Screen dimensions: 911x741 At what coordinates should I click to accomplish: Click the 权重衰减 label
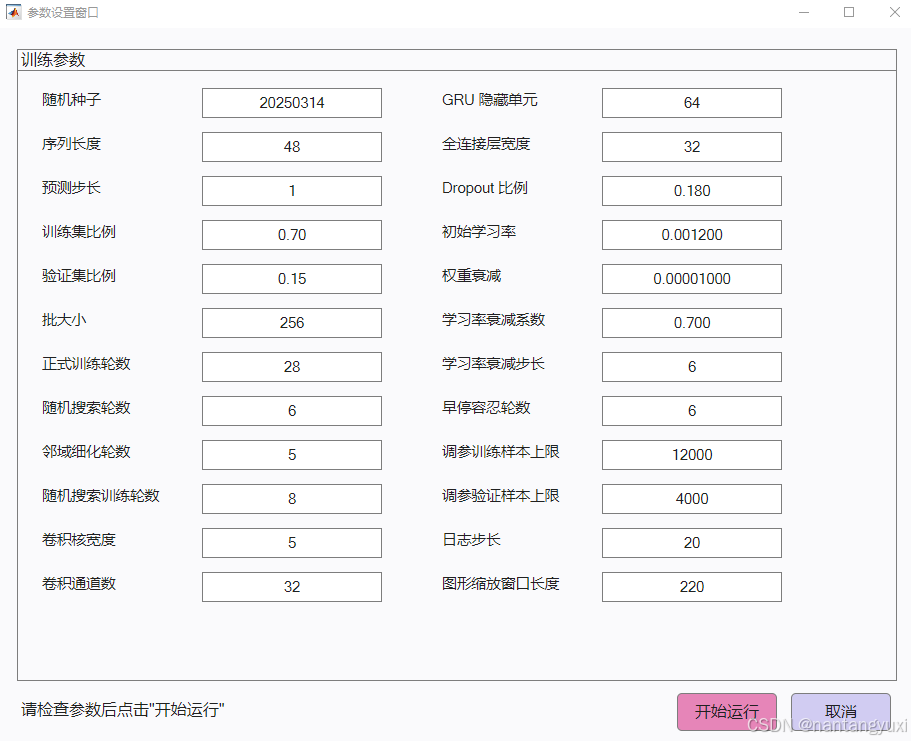[472, 275]
